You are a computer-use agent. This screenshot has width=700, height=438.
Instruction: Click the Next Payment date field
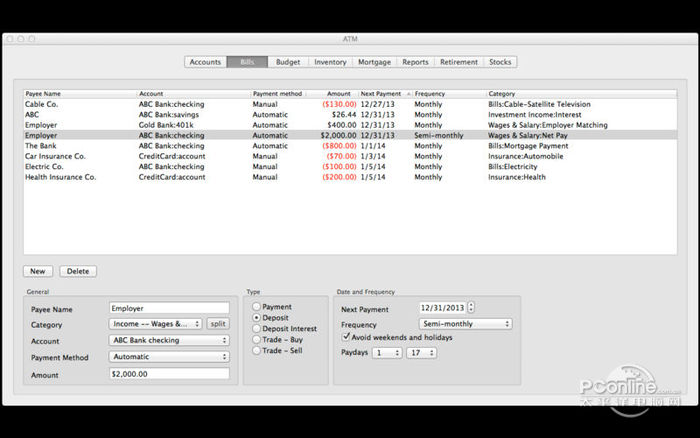coord(442,308)
